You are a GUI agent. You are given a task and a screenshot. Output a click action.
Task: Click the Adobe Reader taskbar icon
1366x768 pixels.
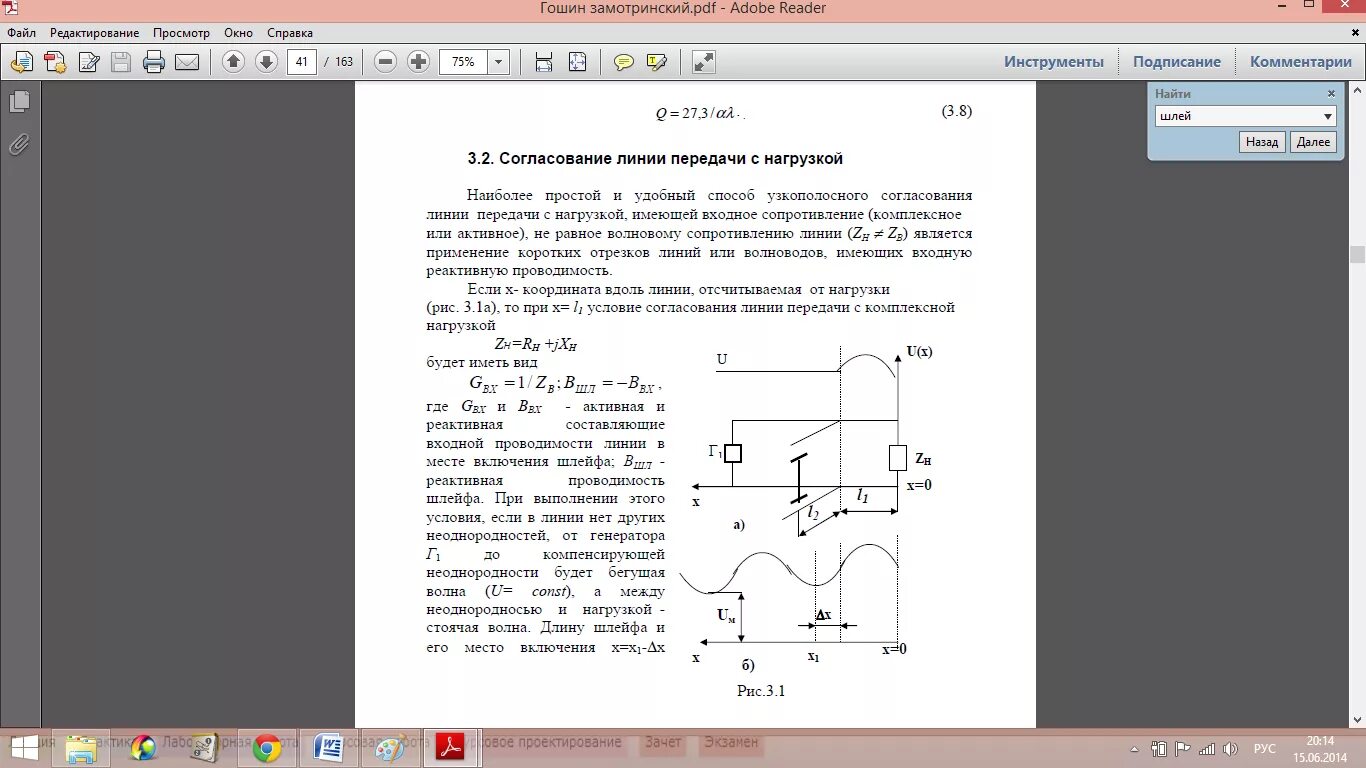click(451, 747)
